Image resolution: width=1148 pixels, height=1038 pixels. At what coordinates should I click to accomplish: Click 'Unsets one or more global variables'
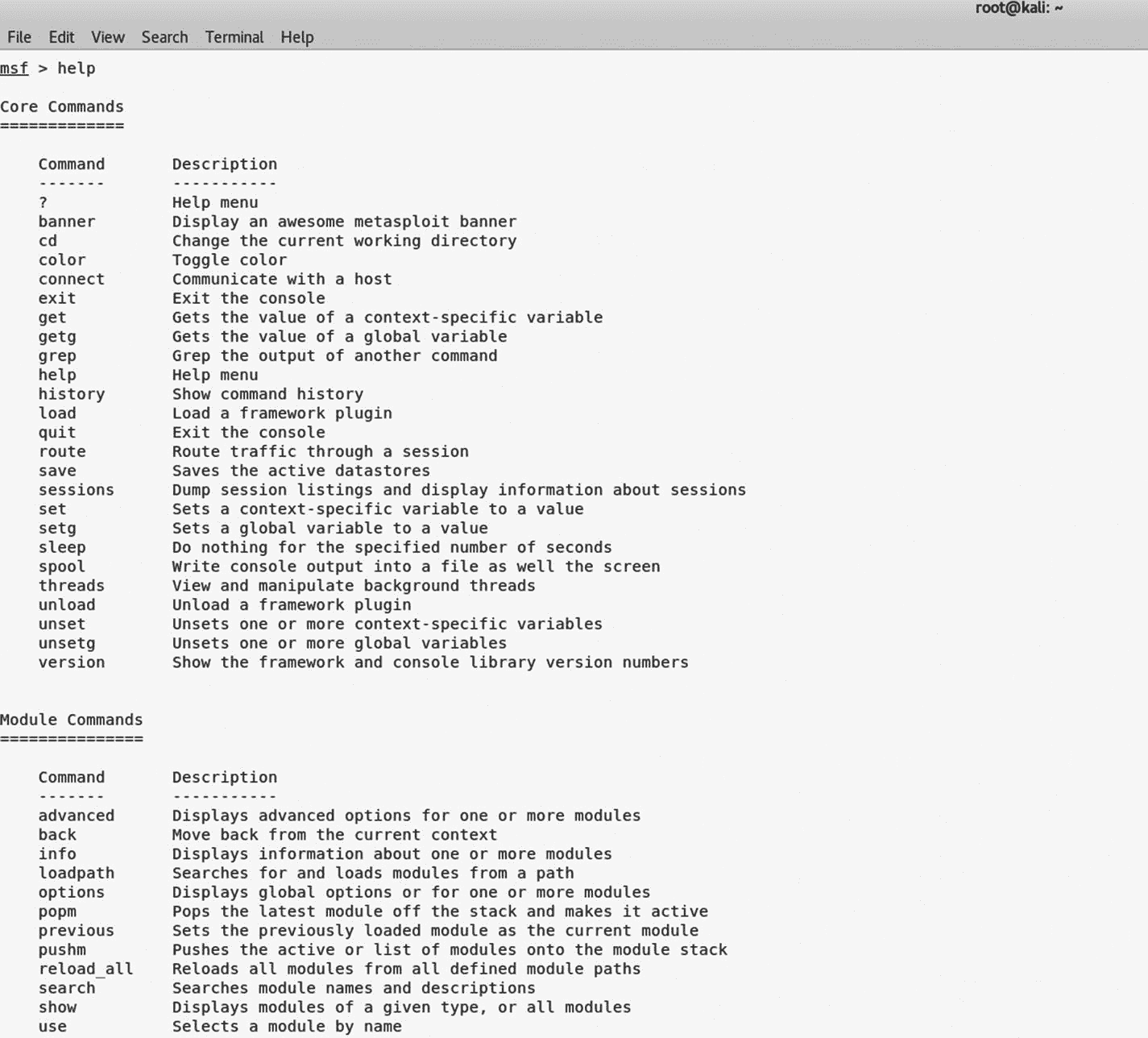click(339, 643)
